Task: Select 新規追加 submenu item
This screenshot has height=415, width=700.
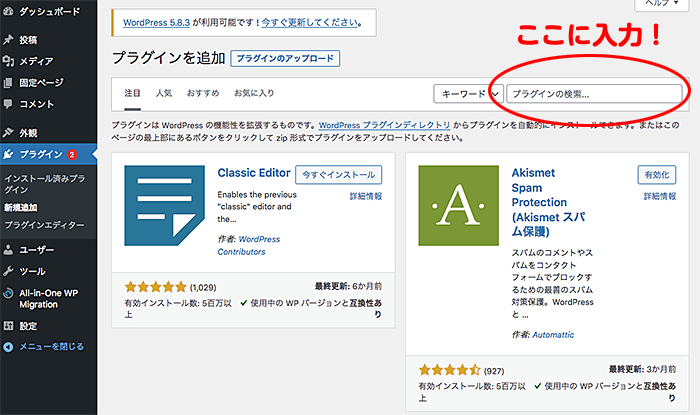Action: point(21,208)
